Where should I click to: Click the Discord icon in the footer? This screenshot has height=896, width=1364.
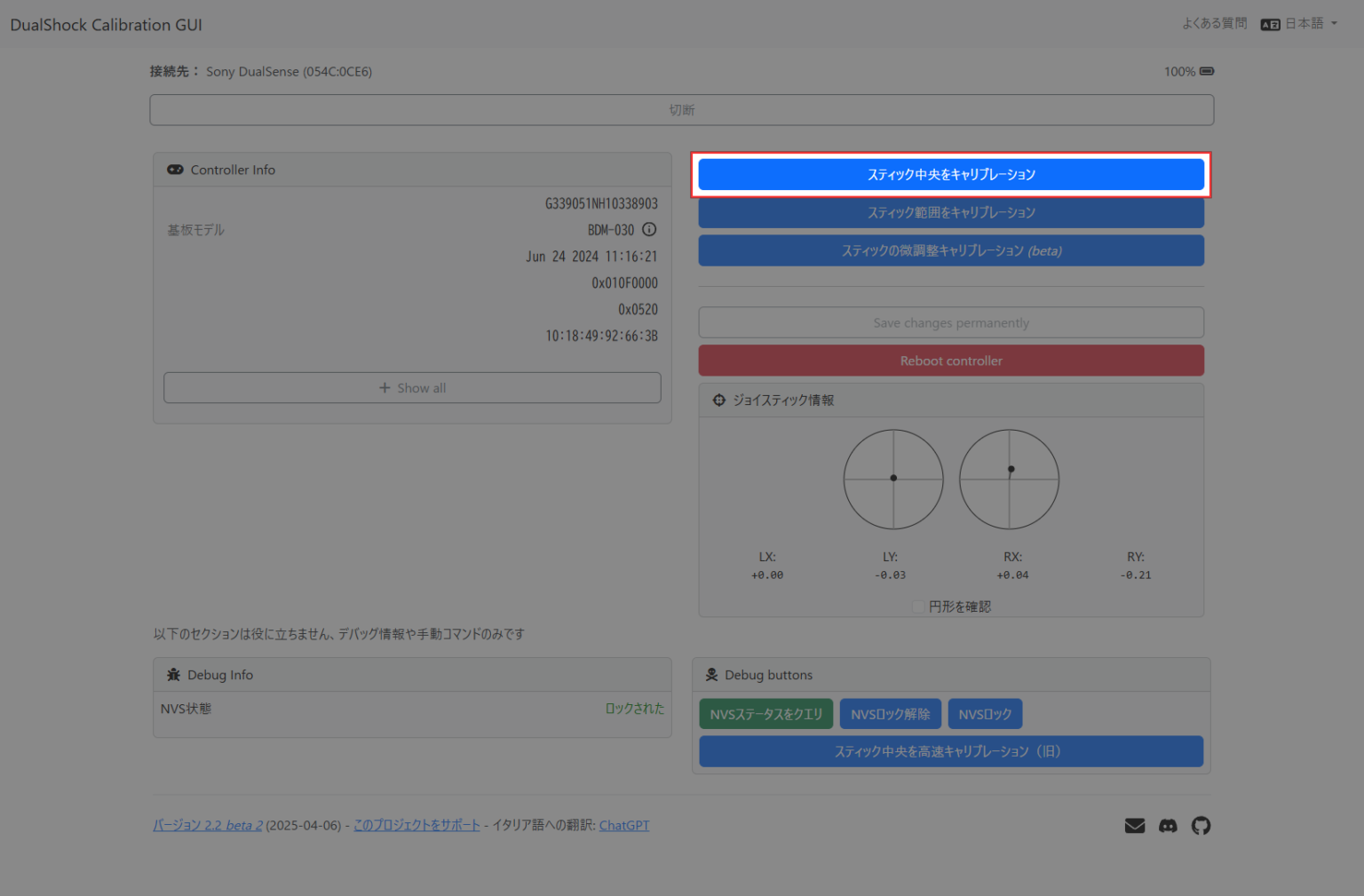point(1168,826)
